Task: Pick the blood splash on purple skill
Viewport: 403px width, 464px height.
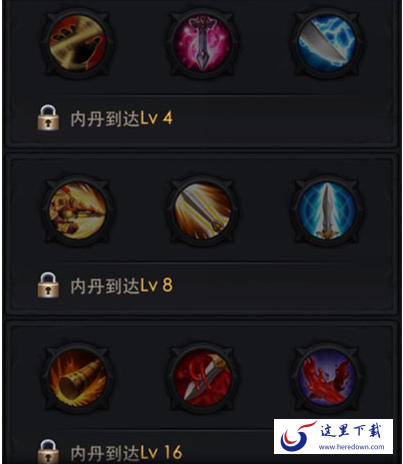Action: [327, 378]
